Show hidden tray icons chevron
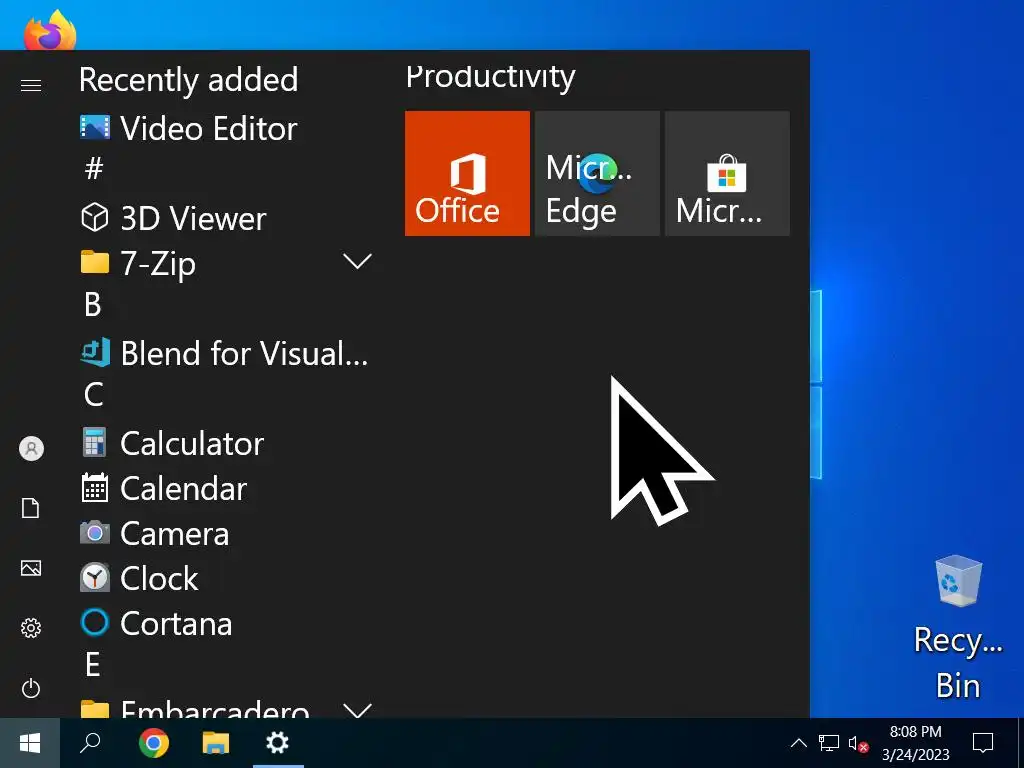Screen dimensions: 1024x768 pos(799,743)
